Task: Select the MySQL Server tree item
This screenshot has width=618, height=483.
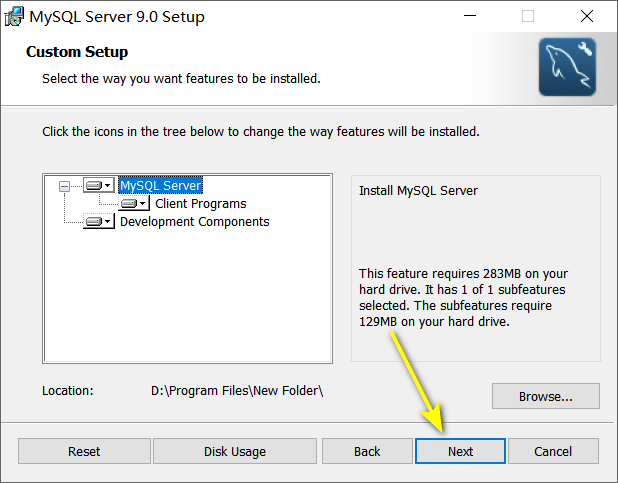Action: (160, 185)
